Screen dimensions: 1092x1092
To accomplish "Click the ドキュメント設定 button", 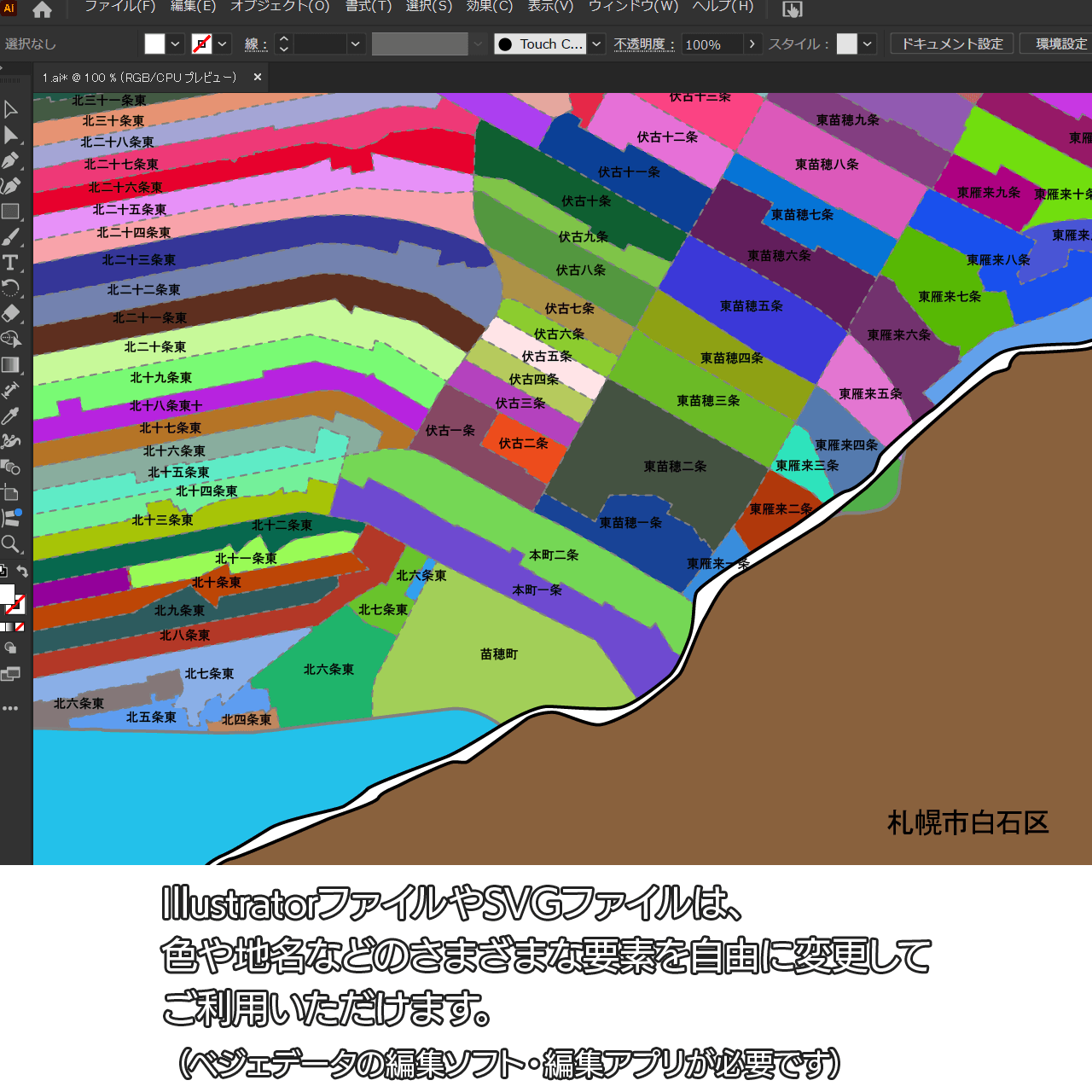I will 952,44.
